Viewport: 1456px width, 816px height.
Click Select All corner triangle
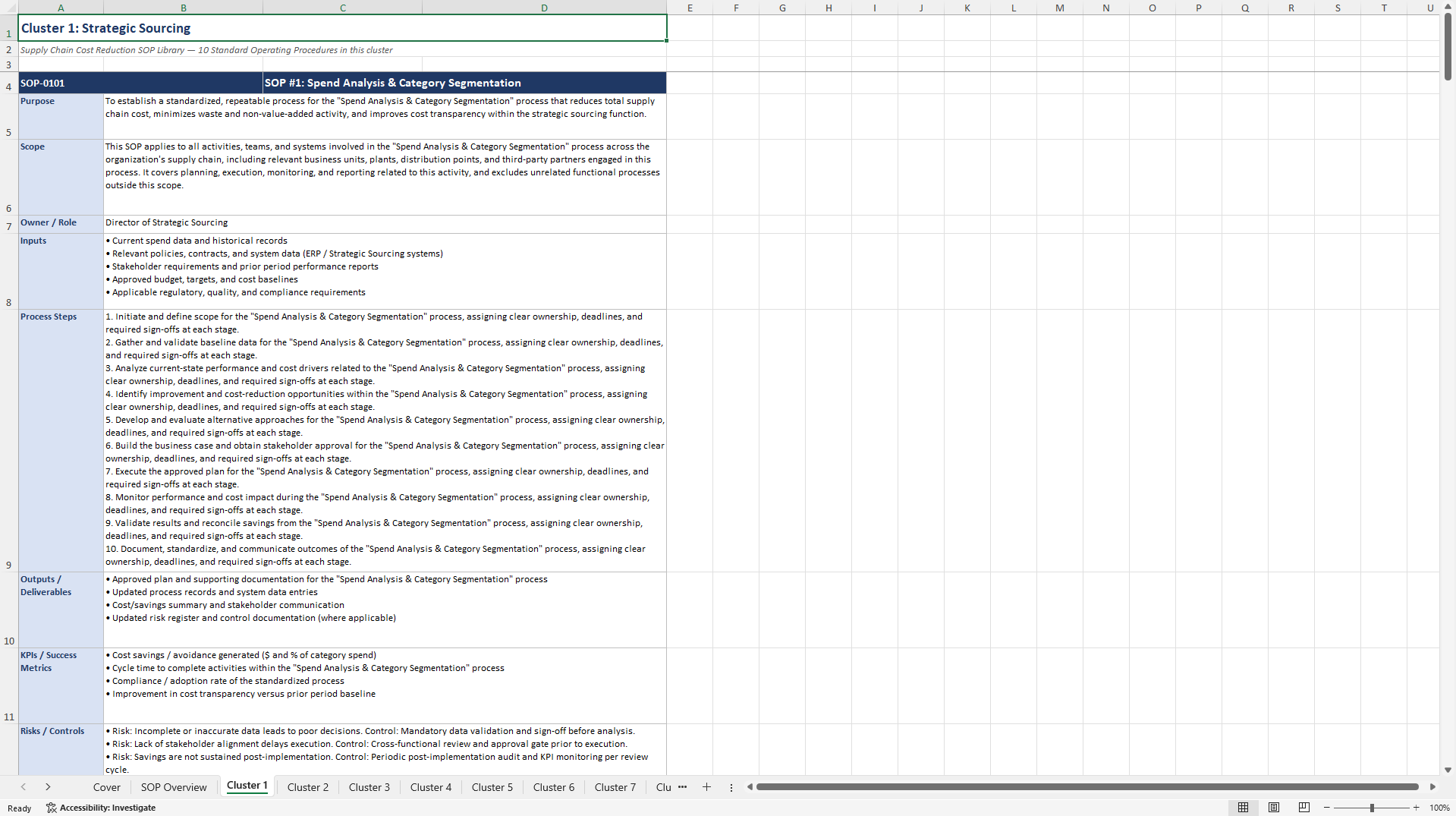pos(9,8)
